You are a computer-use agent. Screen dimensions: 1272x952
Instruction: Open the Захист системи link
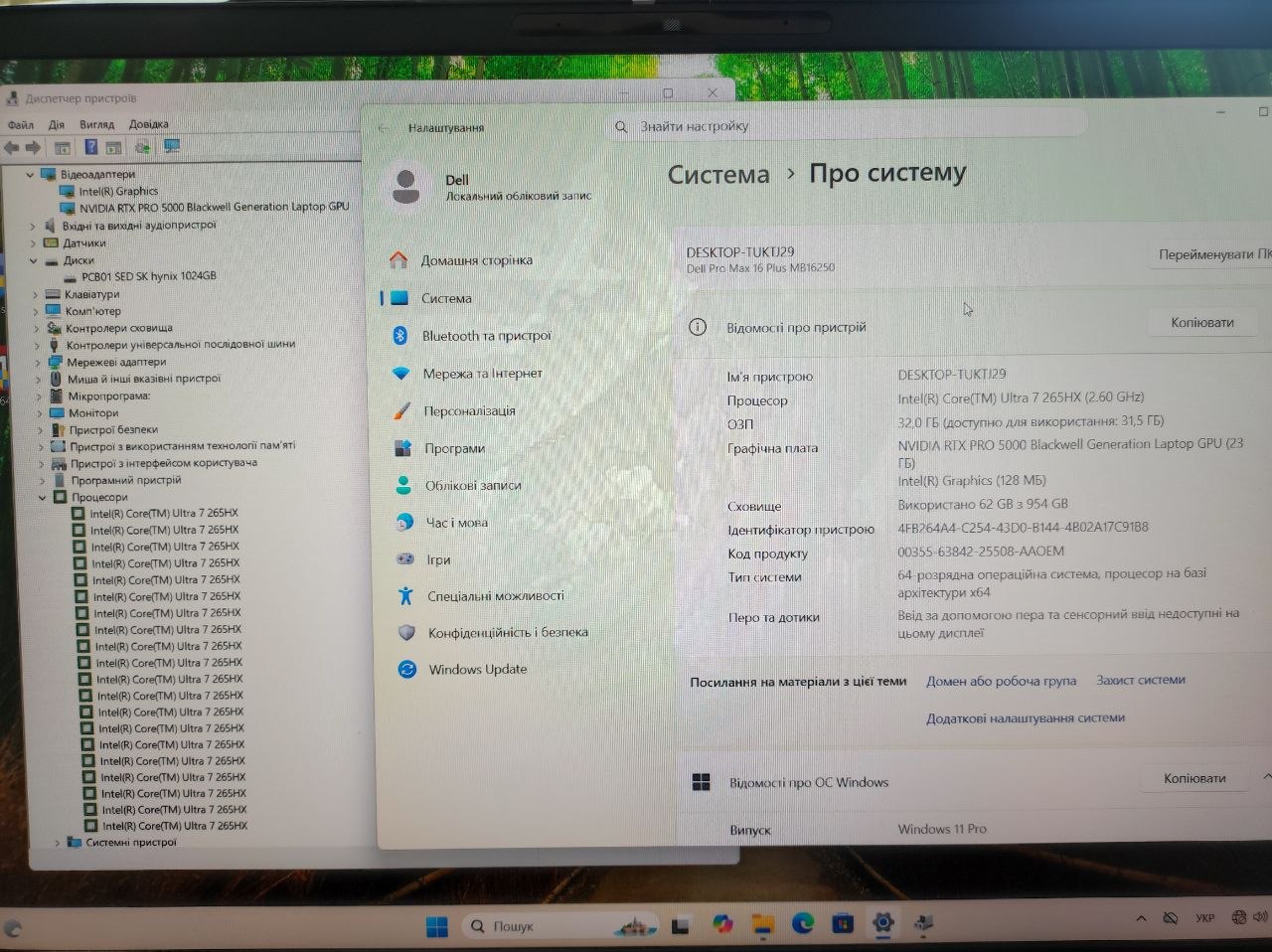(x=1141, y=680)
